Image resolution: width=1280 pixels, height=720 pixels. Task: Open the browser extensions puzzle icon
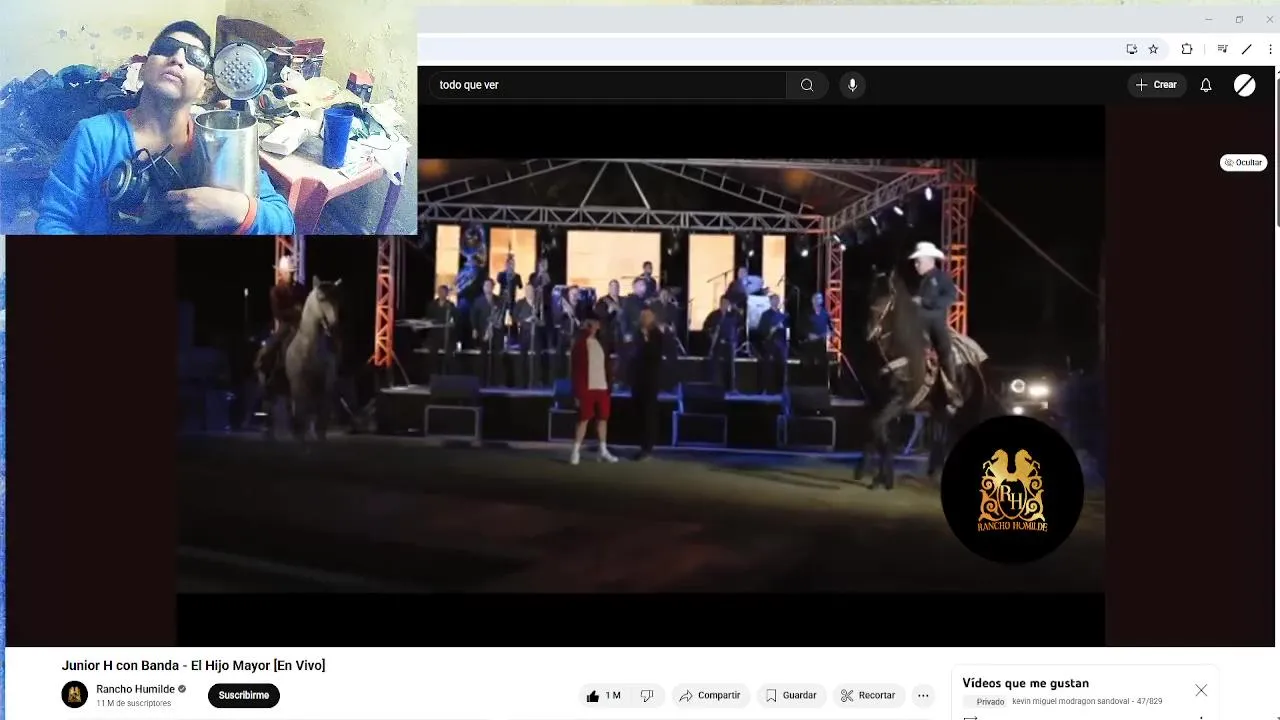[1187, 49]
